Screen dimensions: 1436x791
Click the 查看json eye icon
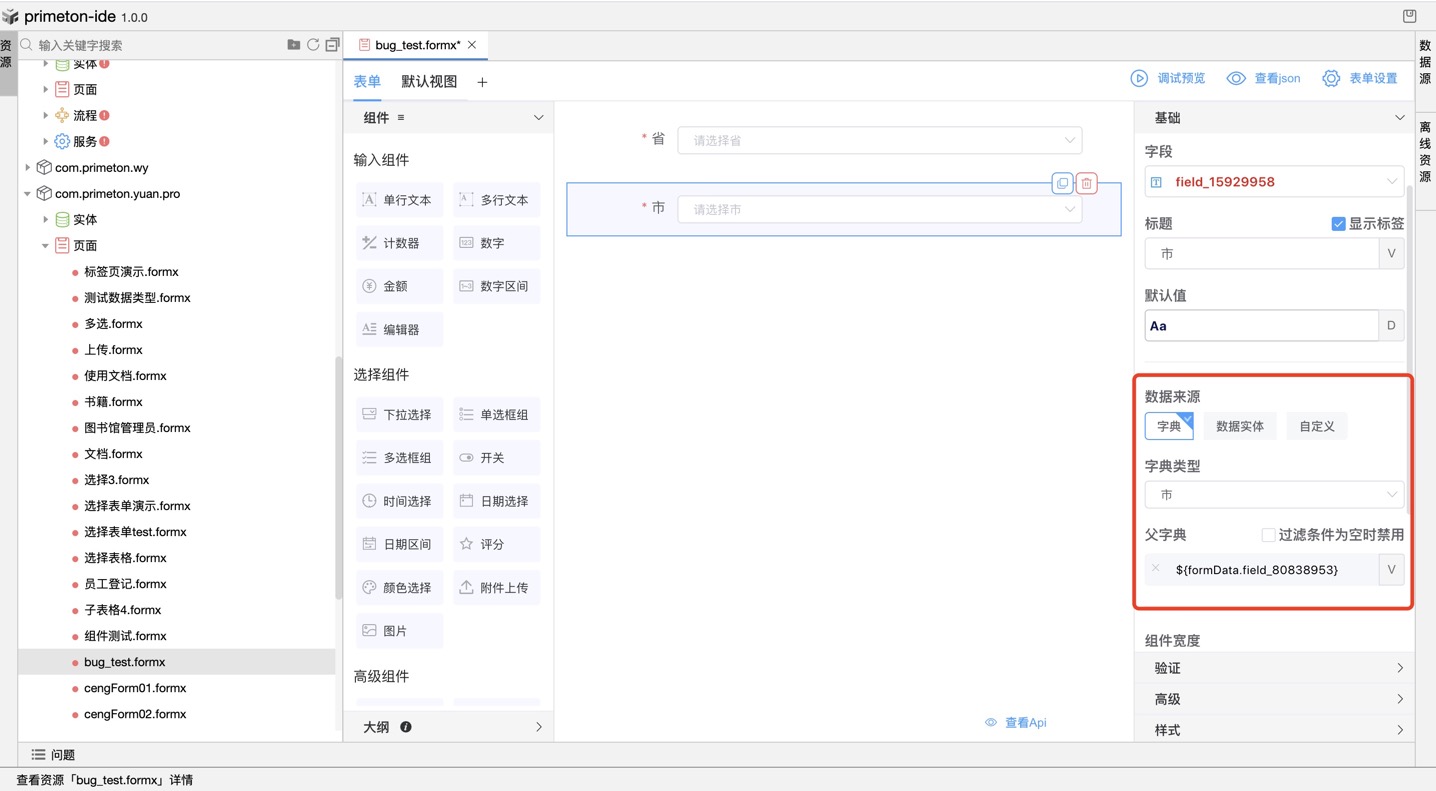tap(1236, 78)
